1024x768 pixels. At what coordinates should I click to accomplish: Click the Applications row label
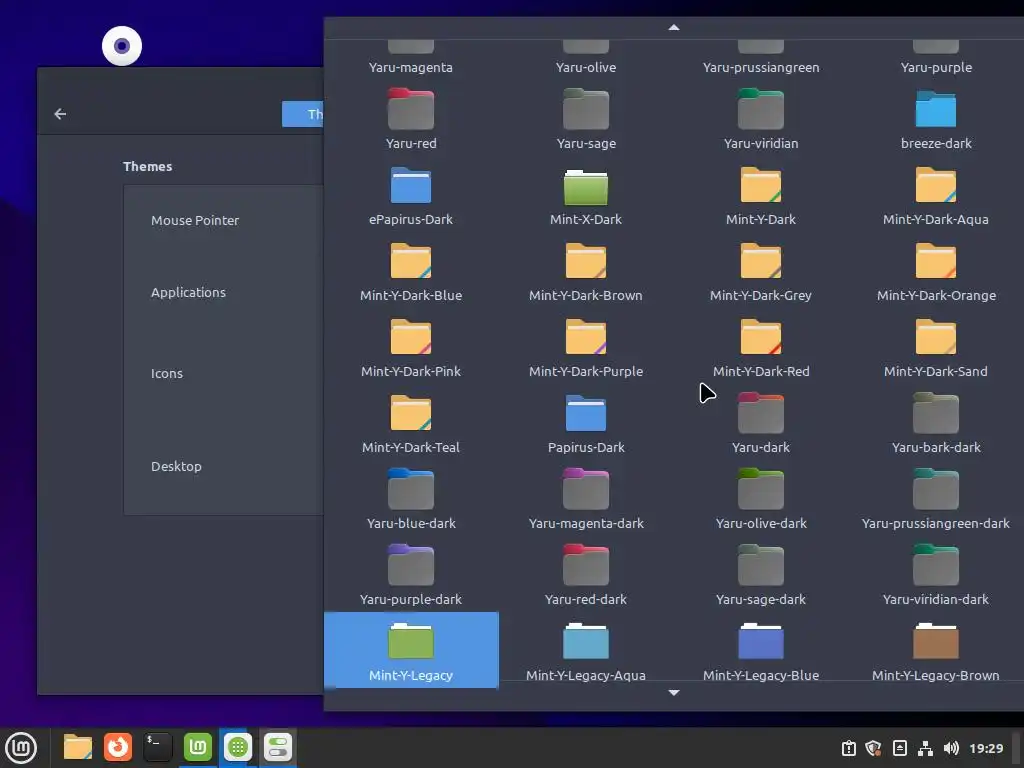click(188, 293)
